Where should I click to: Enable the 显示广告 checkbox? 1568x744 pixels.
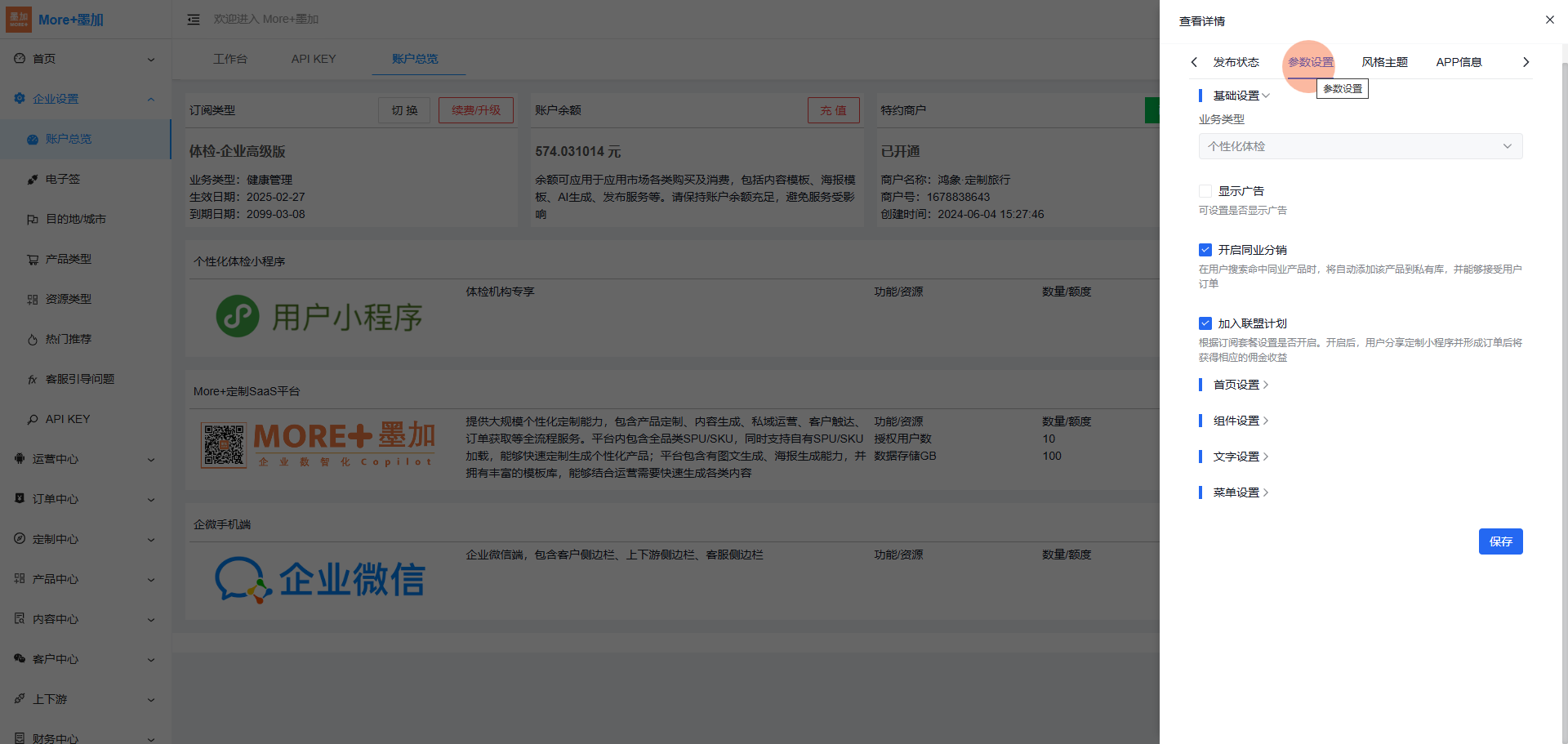tap(1205, 191)
